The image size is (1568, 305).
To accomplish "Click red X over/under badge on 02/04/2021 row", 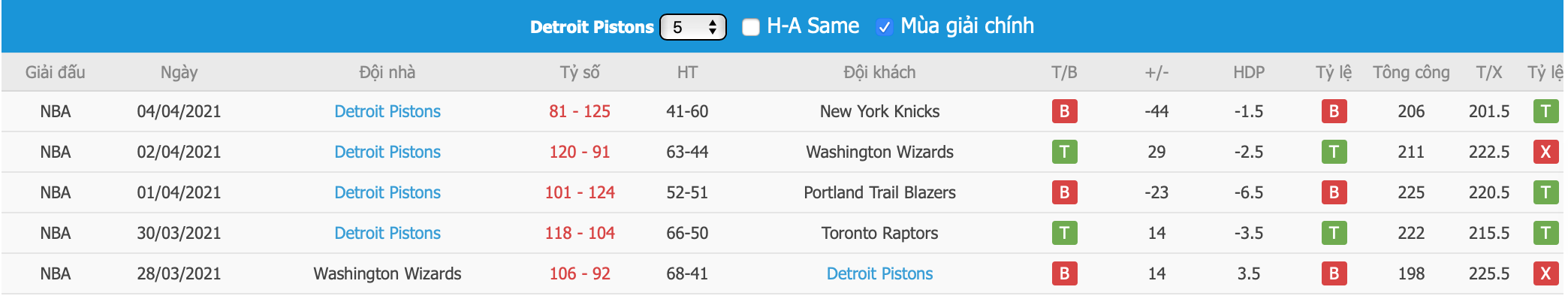I will point(1545,152).
